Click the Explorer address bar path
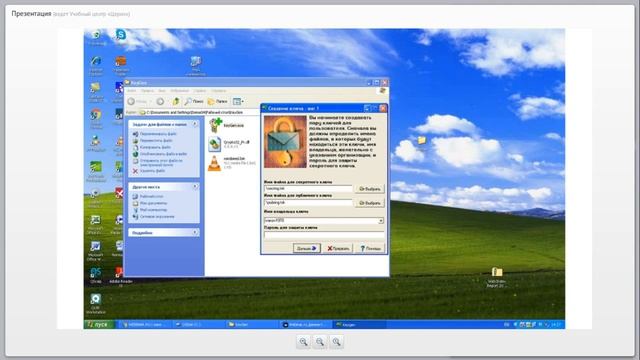The height and width of the screenshot is (360, 640). (x=200, y=112)
